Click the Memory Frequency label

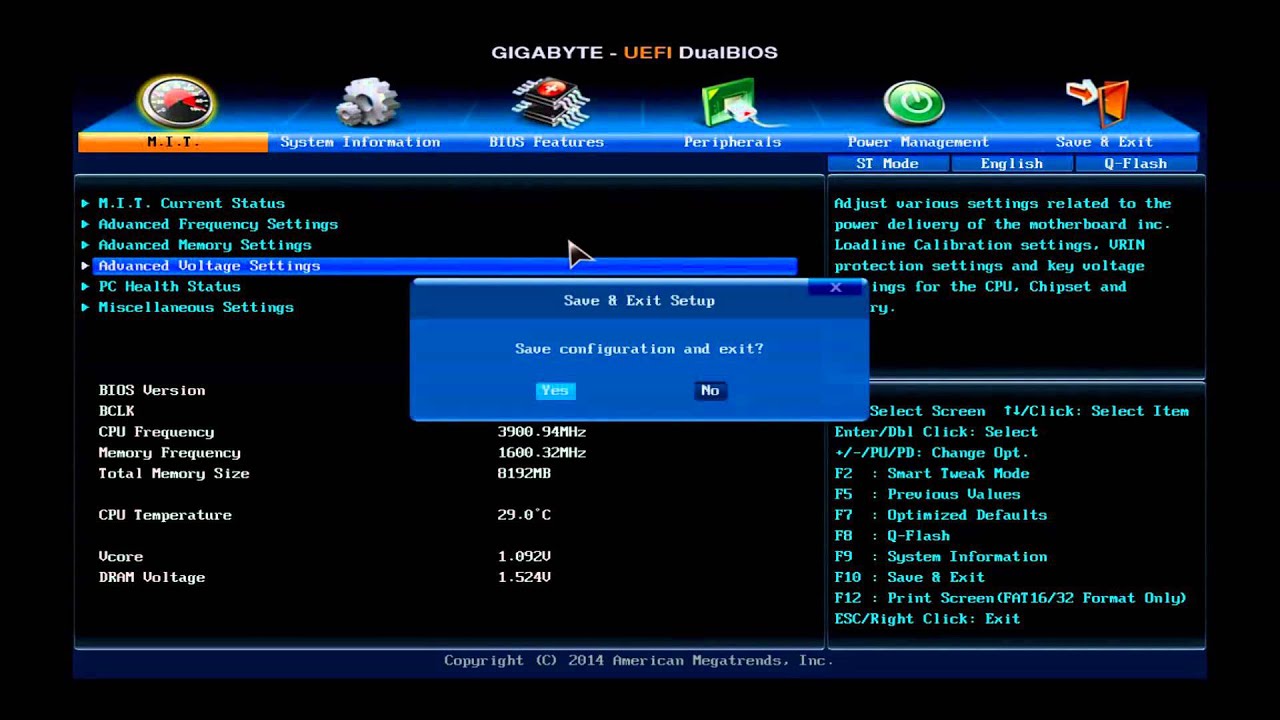(169, 453)
